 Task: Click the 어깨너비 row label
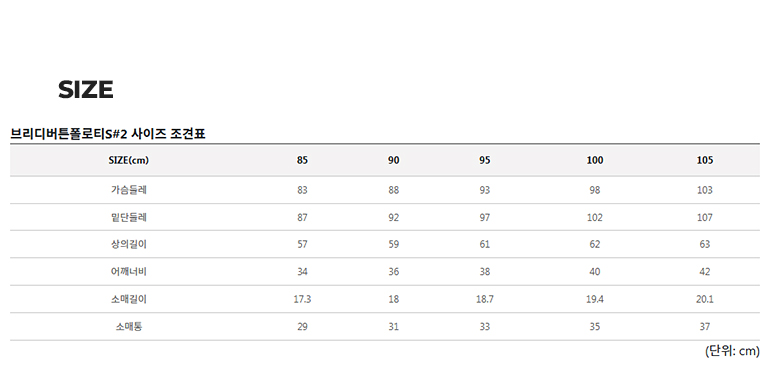(x=129, y=272)
